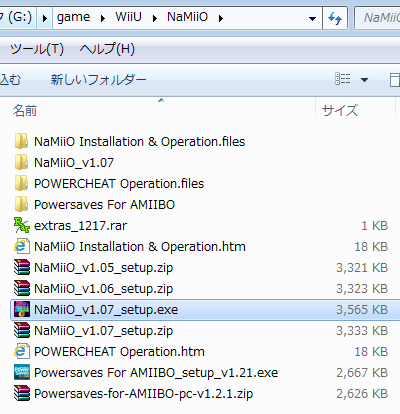Screen dimensions: 400x414
Task: Select folder name POWERCHEAT Operation.files
Action: [119, 184]
